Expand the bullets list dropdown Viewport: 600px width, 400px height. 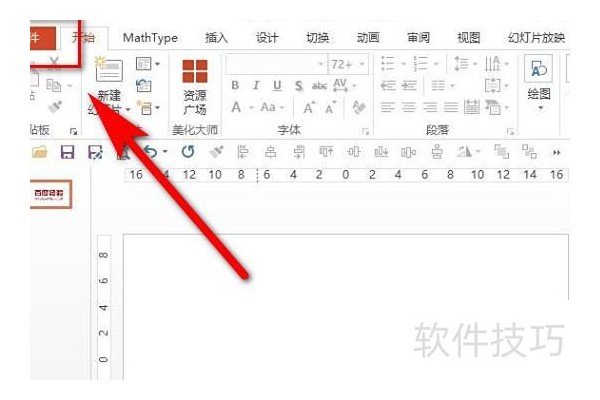click(x=403, y=64)
